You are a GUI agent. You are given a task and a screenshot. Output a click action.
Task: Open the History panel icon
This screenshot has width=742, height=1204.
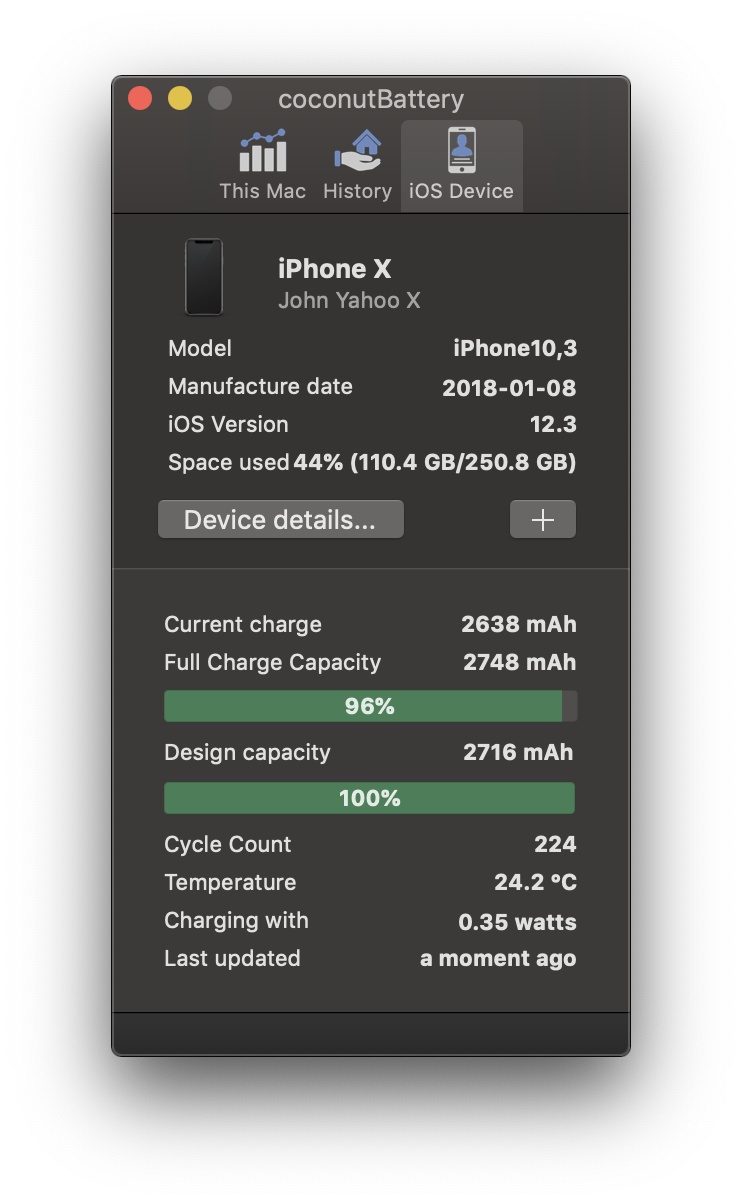(x=357, y=152)
